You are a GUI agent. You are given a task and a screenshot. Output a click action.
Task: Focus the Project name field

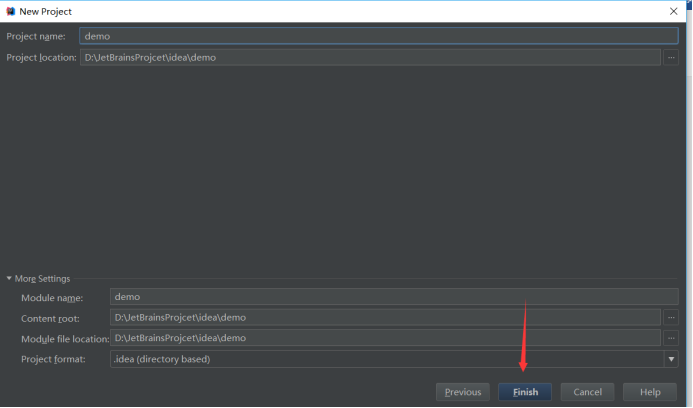[x=379, y=36]
